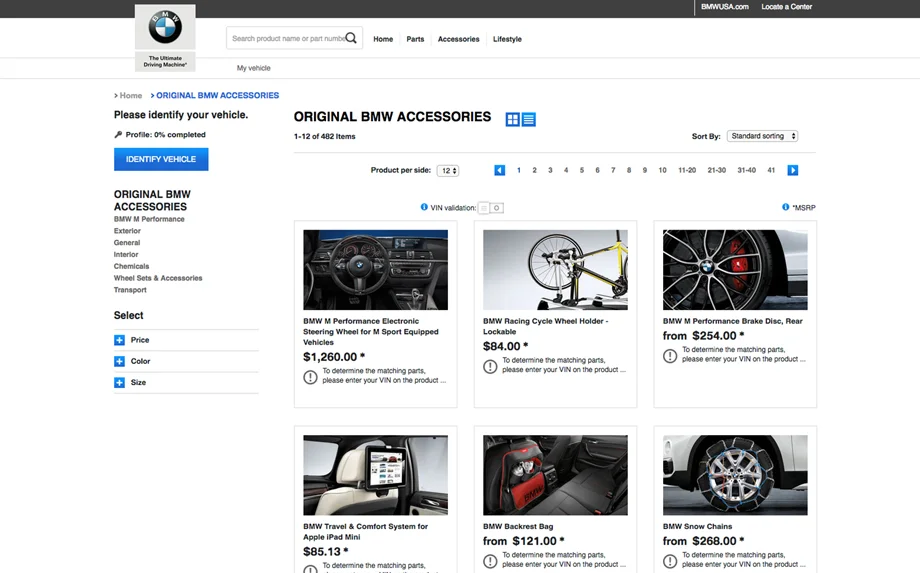Expand the Color filter plus icon
This screenshot has height=573, width=920.
(x=119, y=361)
